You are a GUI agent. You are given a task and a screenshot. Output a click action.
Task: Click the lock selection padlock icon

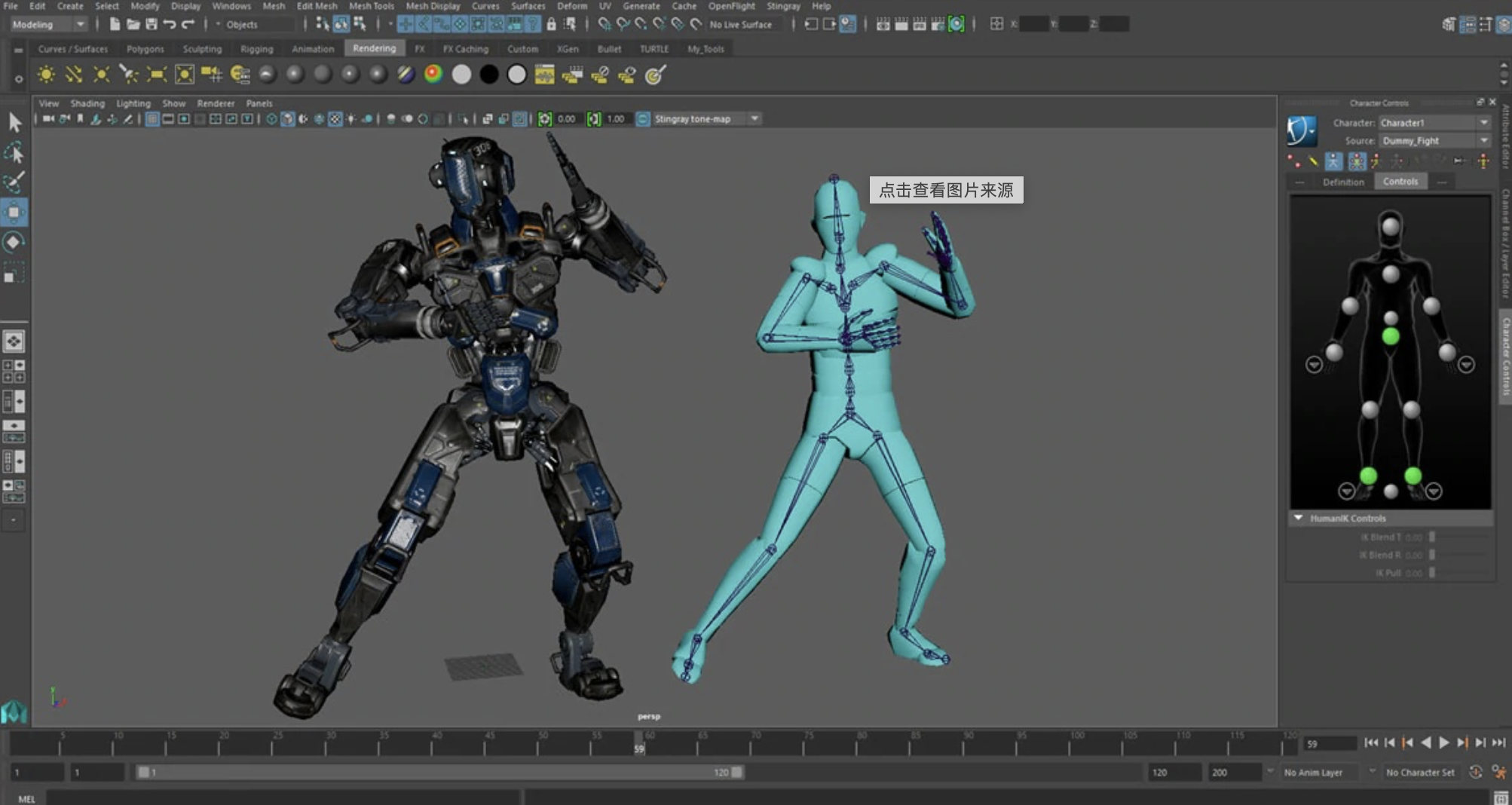[551, 24]
